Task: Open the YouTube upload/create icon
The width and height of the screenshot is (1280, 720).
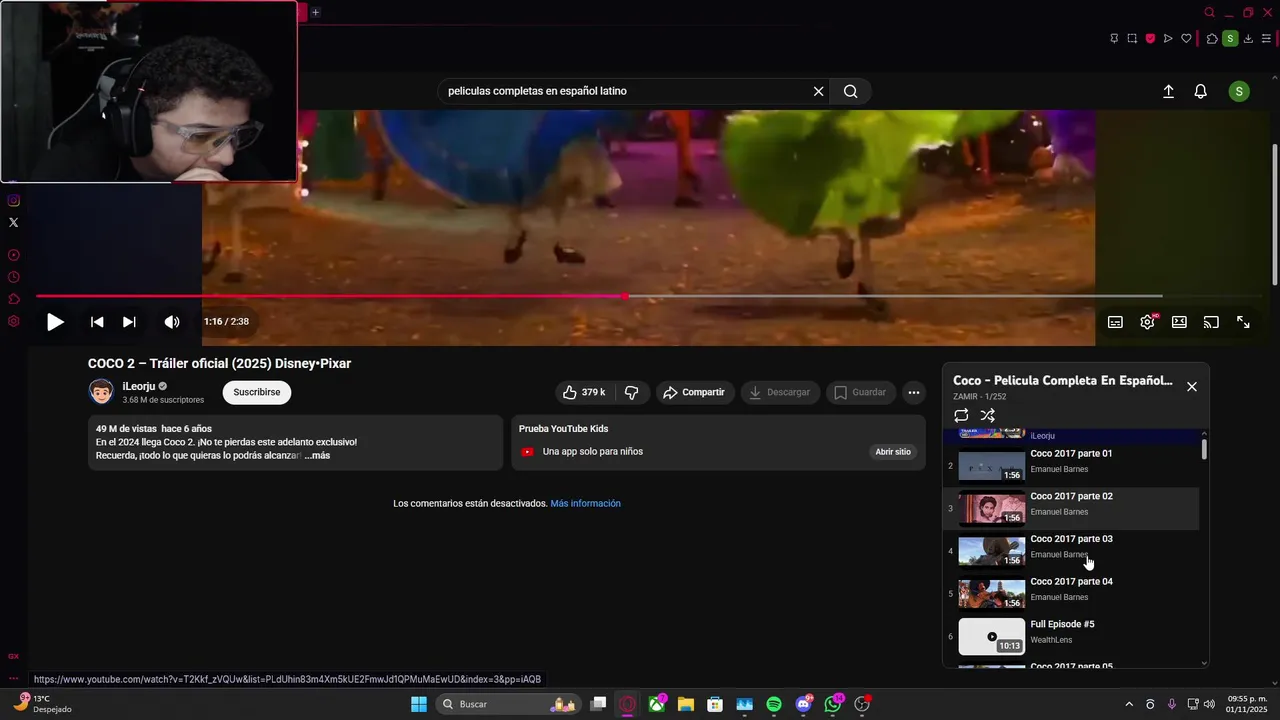Action: point(1168,91)
